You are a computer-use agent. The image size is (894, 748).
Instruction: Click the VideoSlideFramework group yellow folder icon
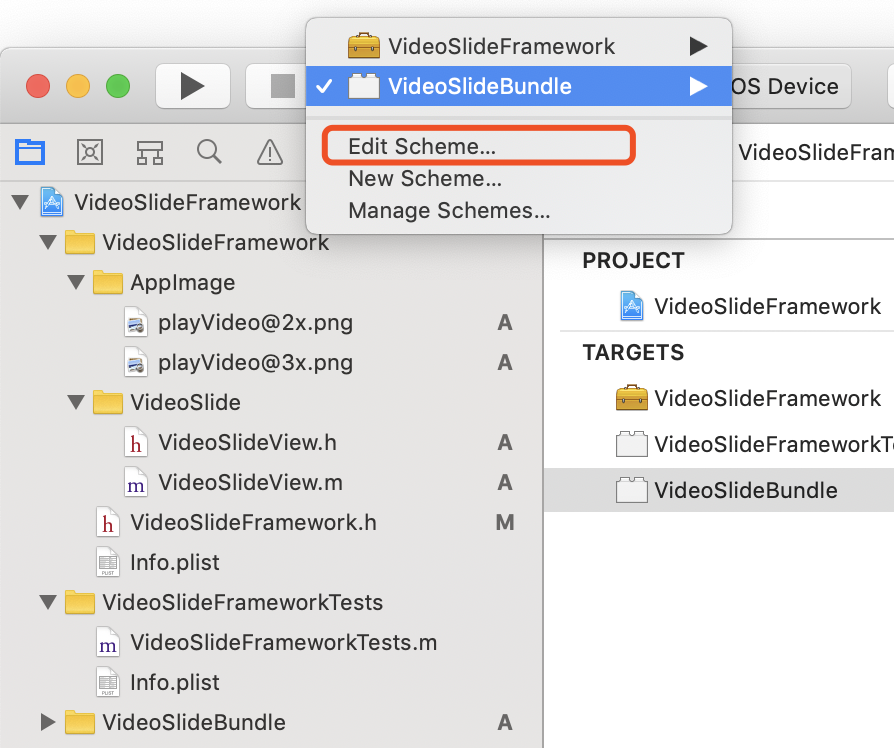click(80, 242)
